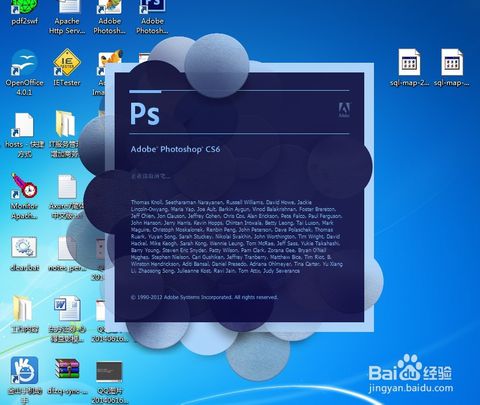Click Adobe Photoshop shortcut with blue Ps icon
The width and height of the screenshot is (480, 405).
coord(152,17)
